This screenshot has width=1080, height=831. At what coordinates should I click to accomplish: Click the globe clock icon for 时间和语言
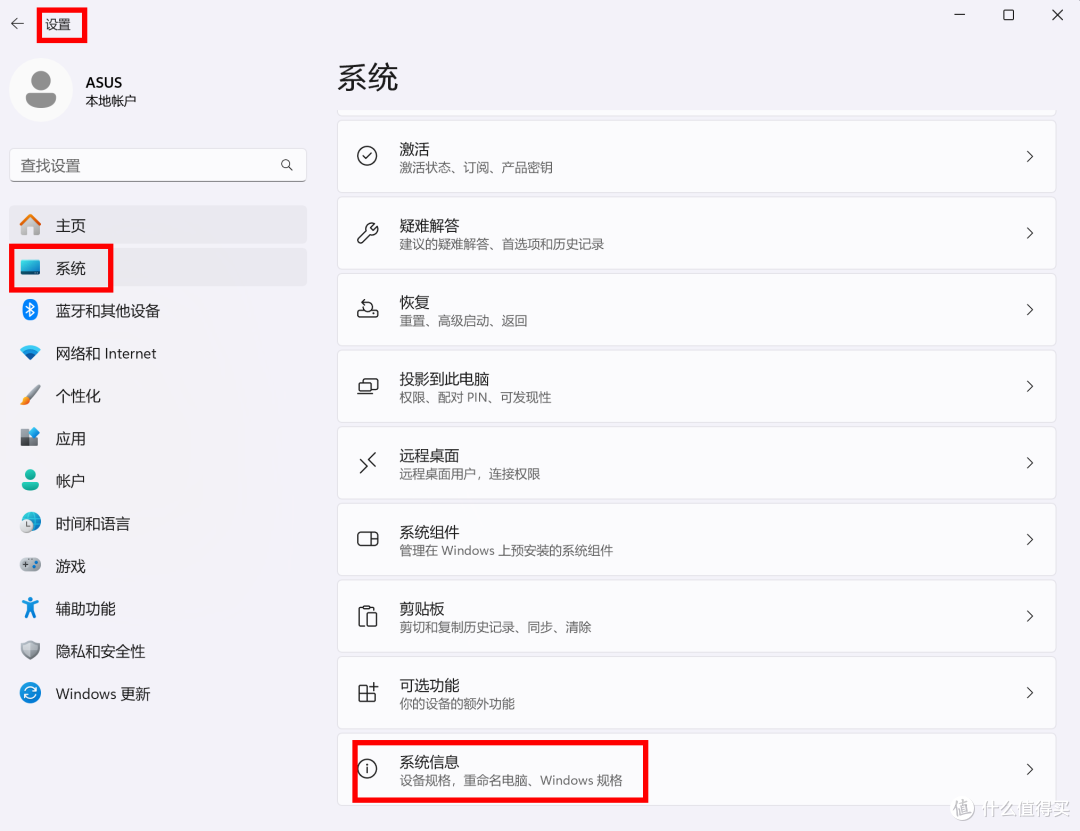click(30, 523)
